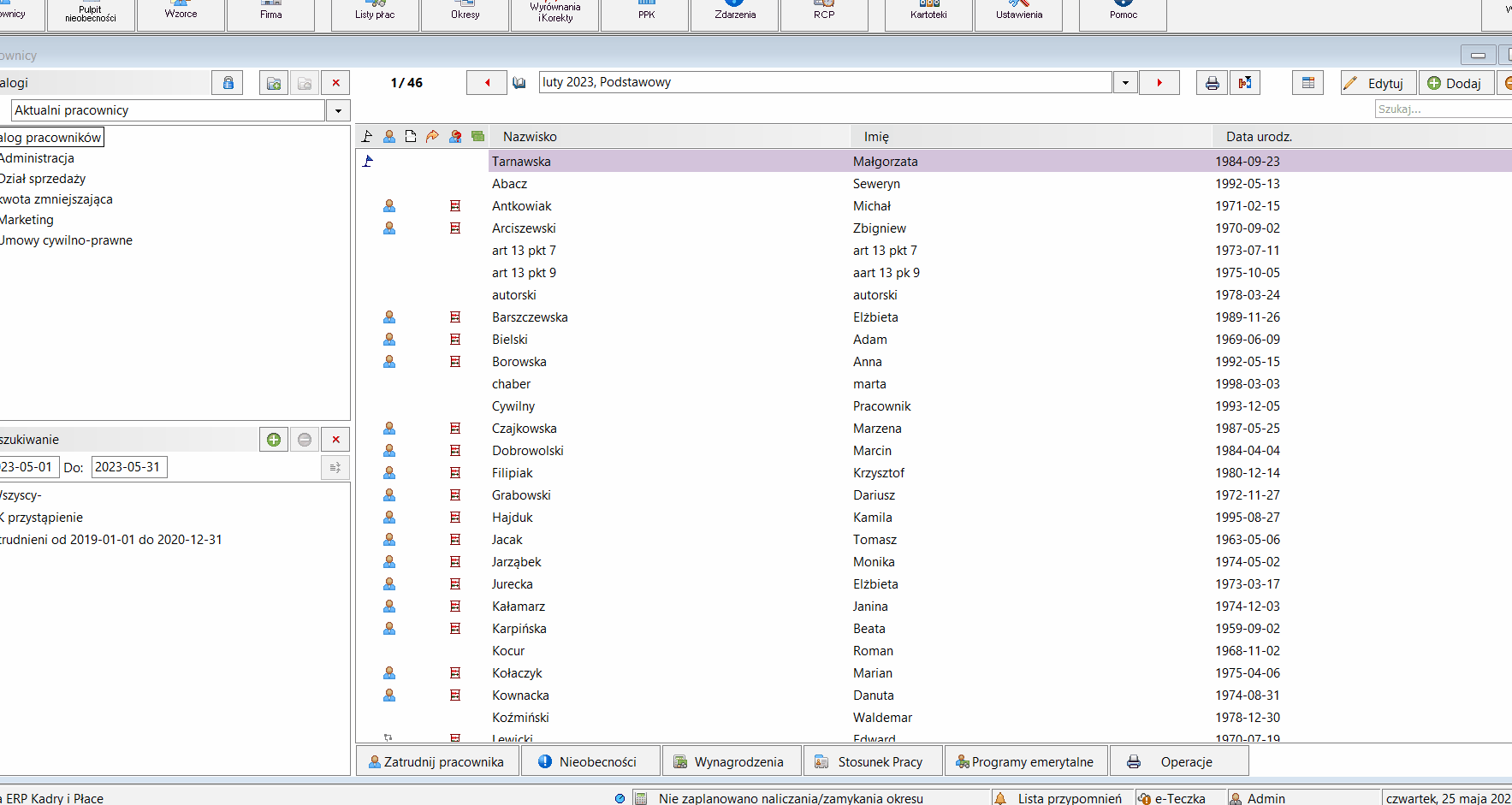This screenshot has height=805, width=1512.
Task: Click the red X delete catalog icon
Action: (335, 83)
